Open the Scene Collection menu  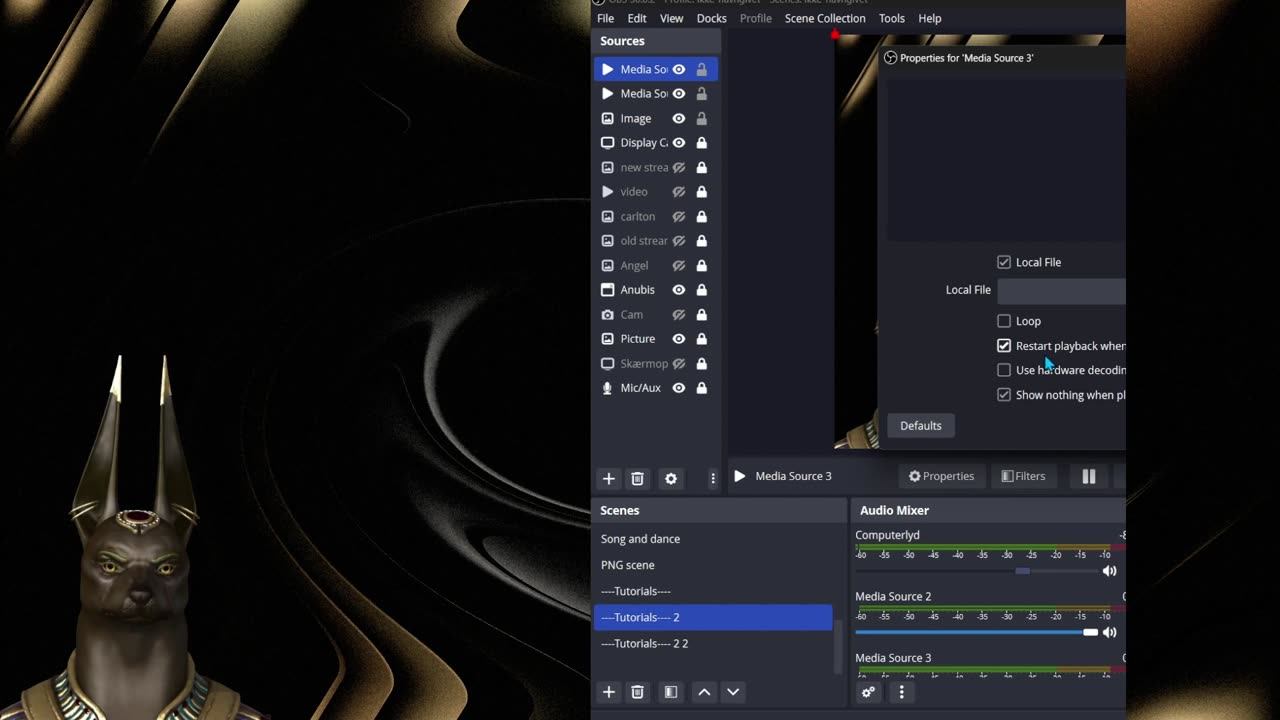coord(825,18)
